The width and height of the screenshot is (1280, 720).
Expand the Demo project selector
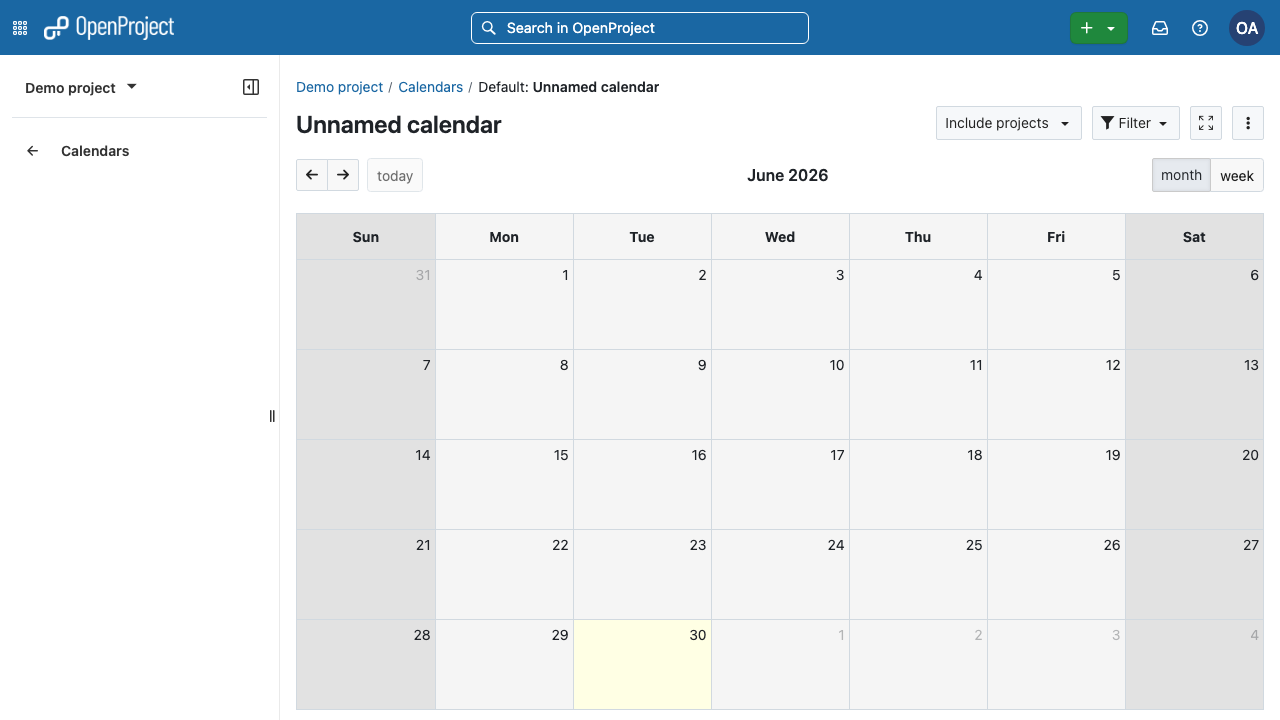pyautogui.click(x=81, y=88)
